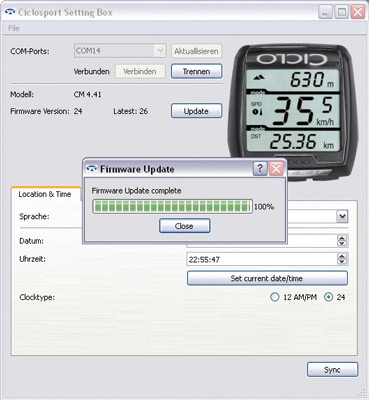Viewport: 369px width, 400px height.
Task: Grab the window resize grip corner
Action: (x=363, y=393)
